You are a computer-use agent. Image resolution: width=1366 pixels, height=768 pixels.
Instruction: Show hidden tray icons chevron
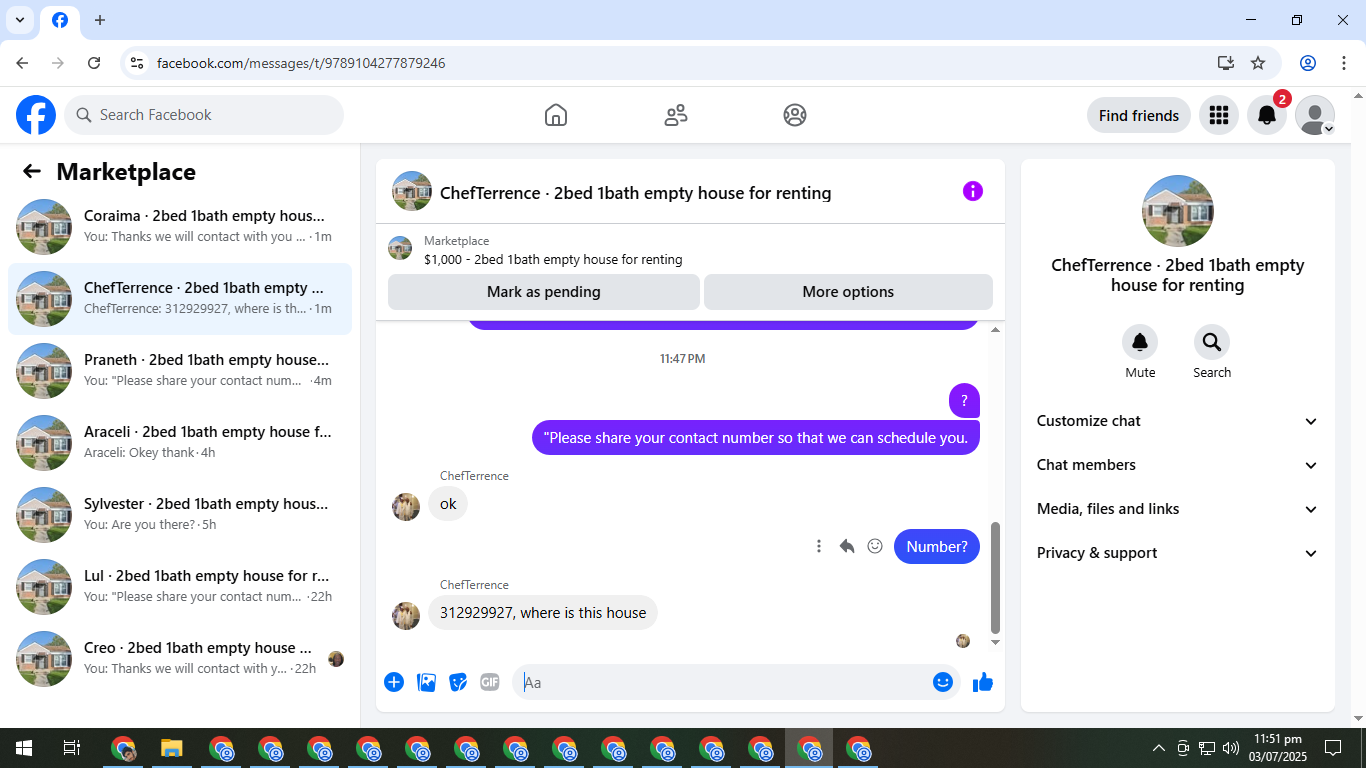(1159, 748)
